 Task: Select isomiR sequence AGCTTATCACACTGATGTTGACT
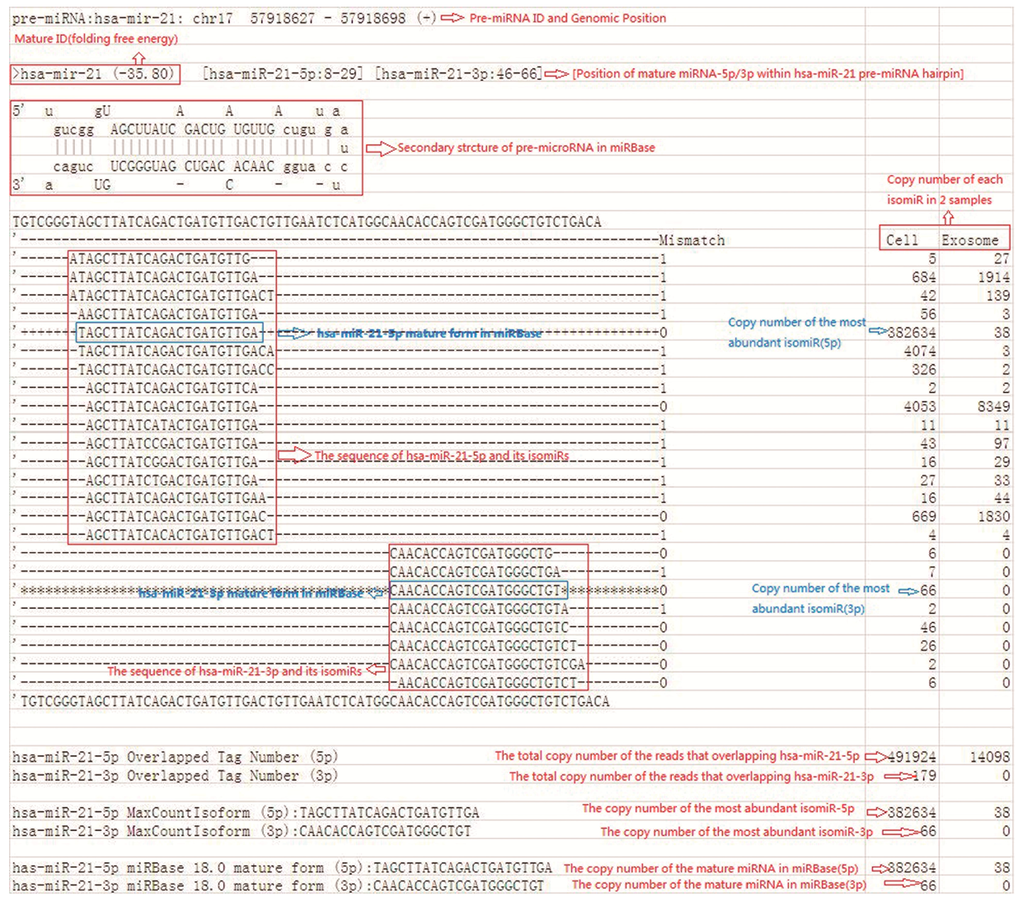pyautogui.click(x=180, y=535)
